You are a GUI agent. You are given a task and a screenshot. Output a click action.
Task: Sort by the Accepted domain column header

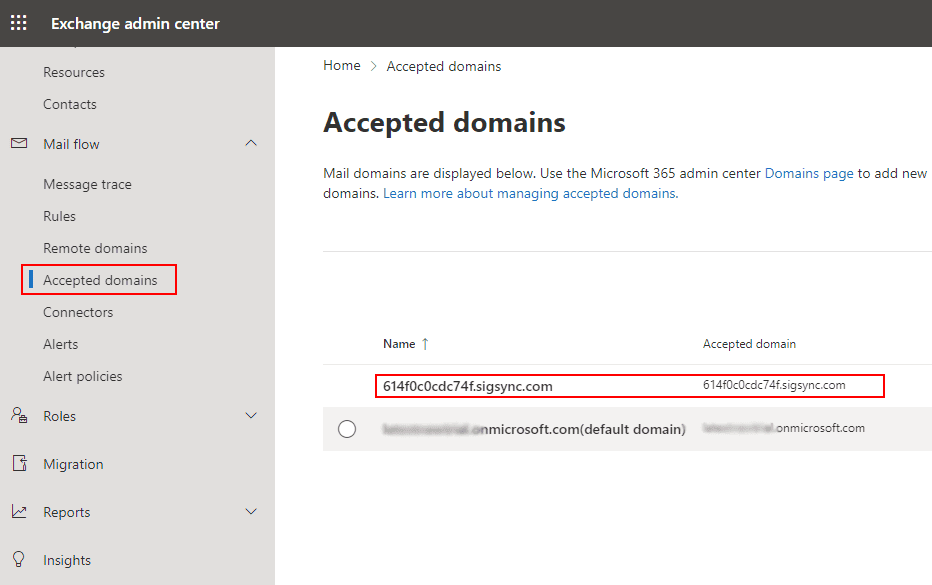[749, 344]
